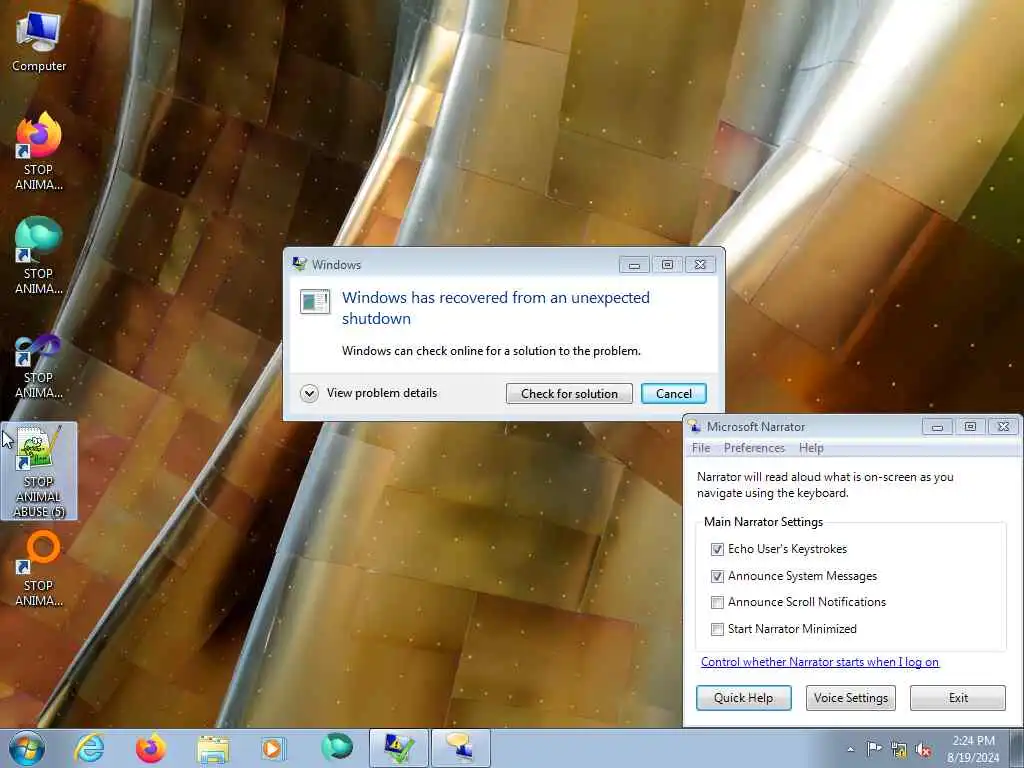Open Windows Explorer folder in taskbar

click(x=213, y=748)
